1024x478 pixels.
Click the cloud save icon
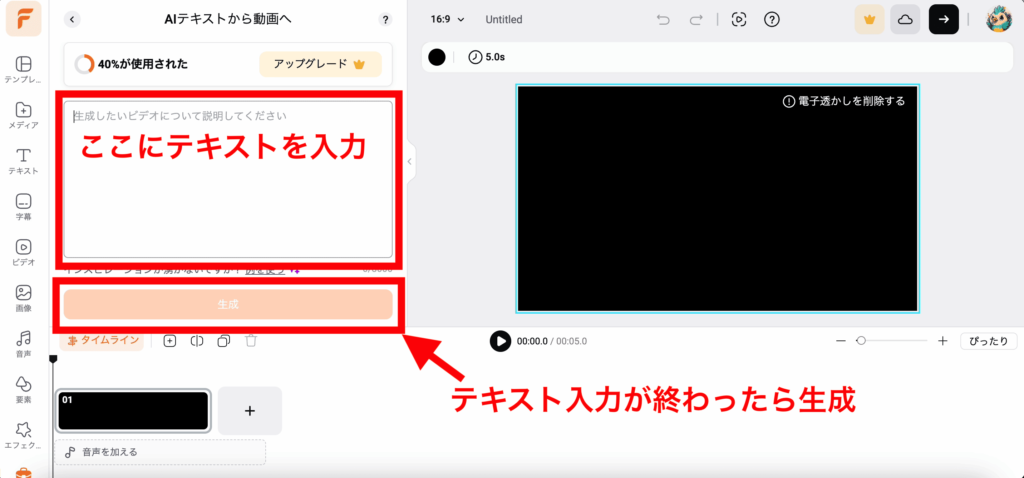click(x=905, y=20)
